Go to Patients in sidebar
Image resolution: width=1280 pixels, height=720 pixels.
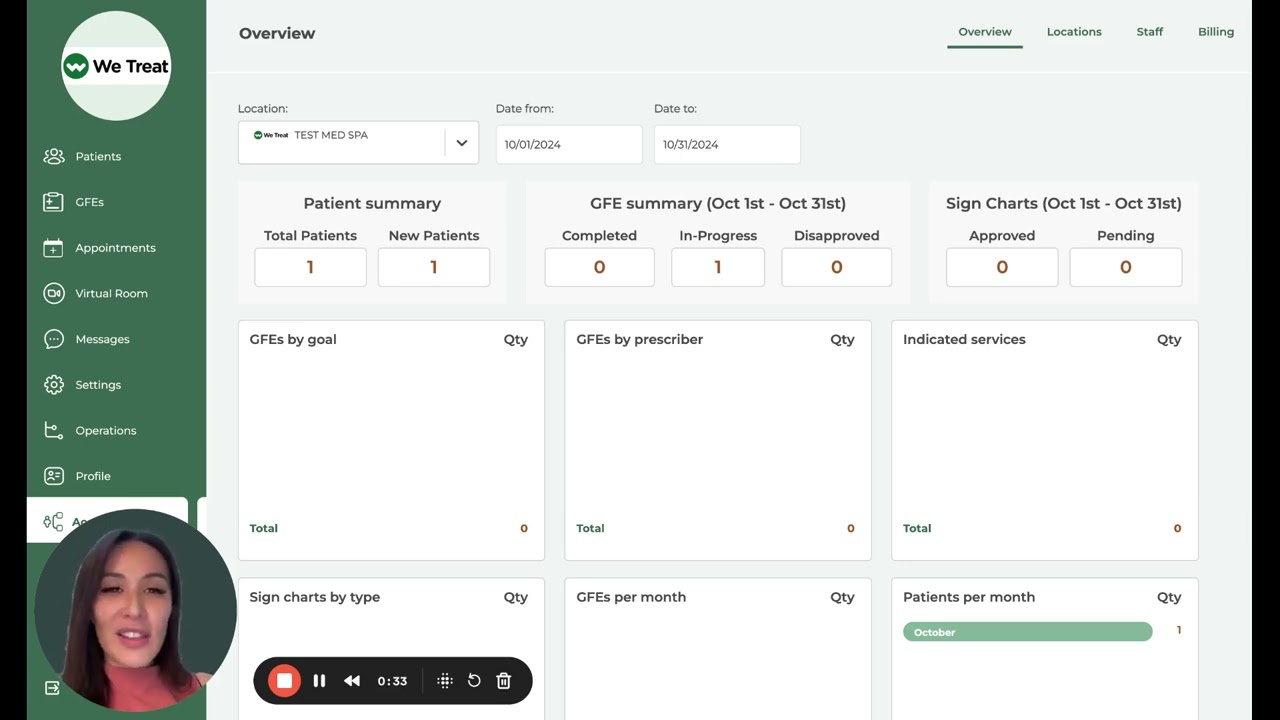(98, 156)
